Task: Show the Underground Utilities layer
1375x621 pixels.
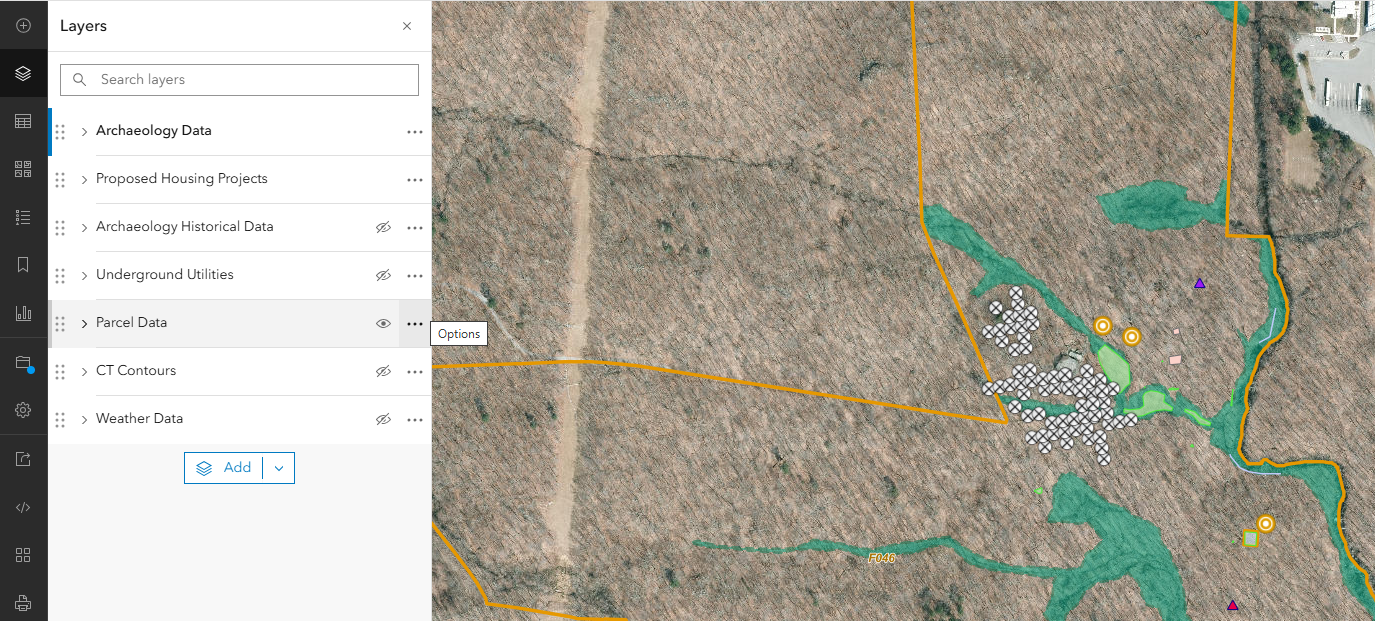Action: pos(383,275)
